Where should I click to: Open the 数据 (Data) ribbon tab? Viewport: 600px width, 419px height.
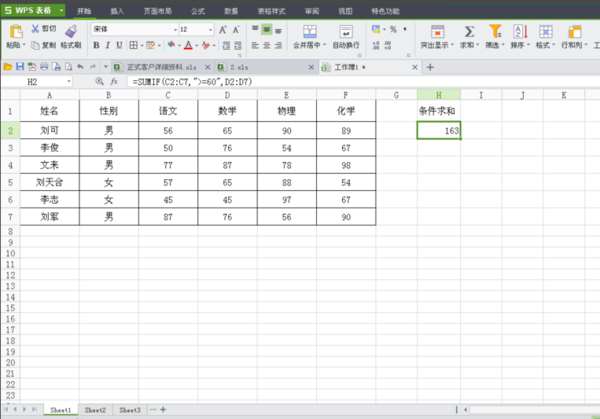coord(231,11)
